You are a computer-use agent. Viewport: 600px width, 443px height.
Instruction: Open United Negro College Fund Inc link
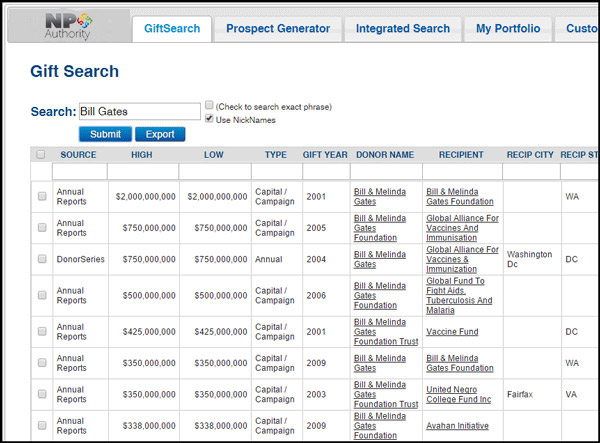click(461, 394)
